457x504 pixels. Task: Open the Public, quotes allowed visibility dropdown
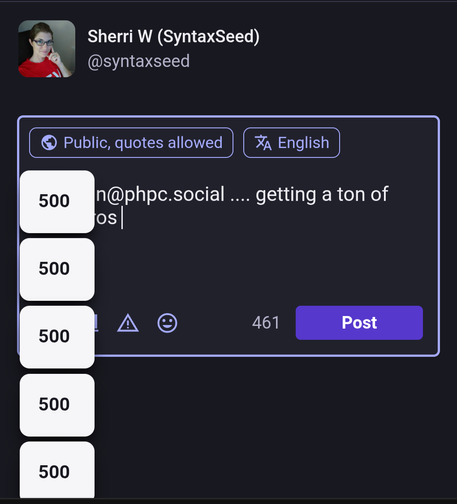pyautogui.click(x=131, y=143)
